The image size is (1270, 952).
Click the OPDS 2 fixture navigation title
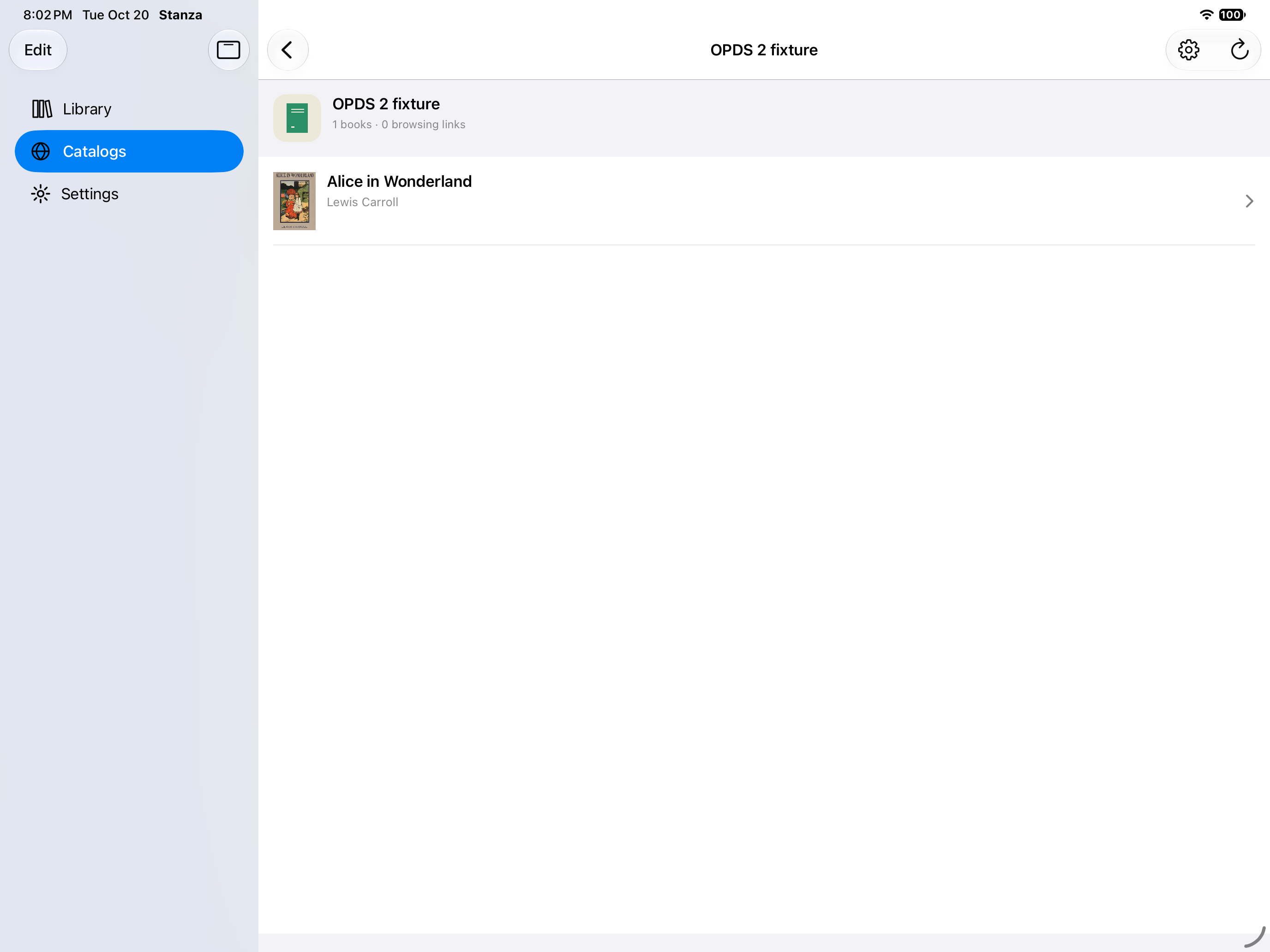(x=764, y=50)
